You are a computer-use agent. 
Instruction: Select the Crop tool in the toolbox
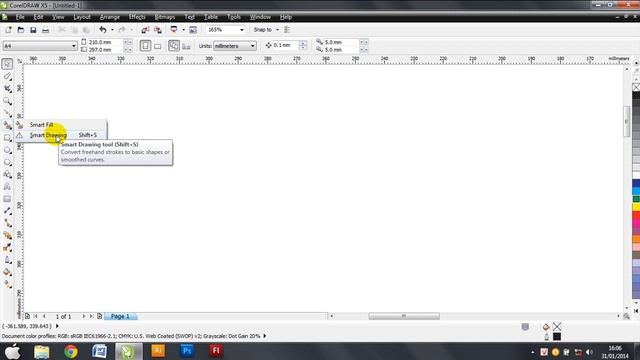7,89
